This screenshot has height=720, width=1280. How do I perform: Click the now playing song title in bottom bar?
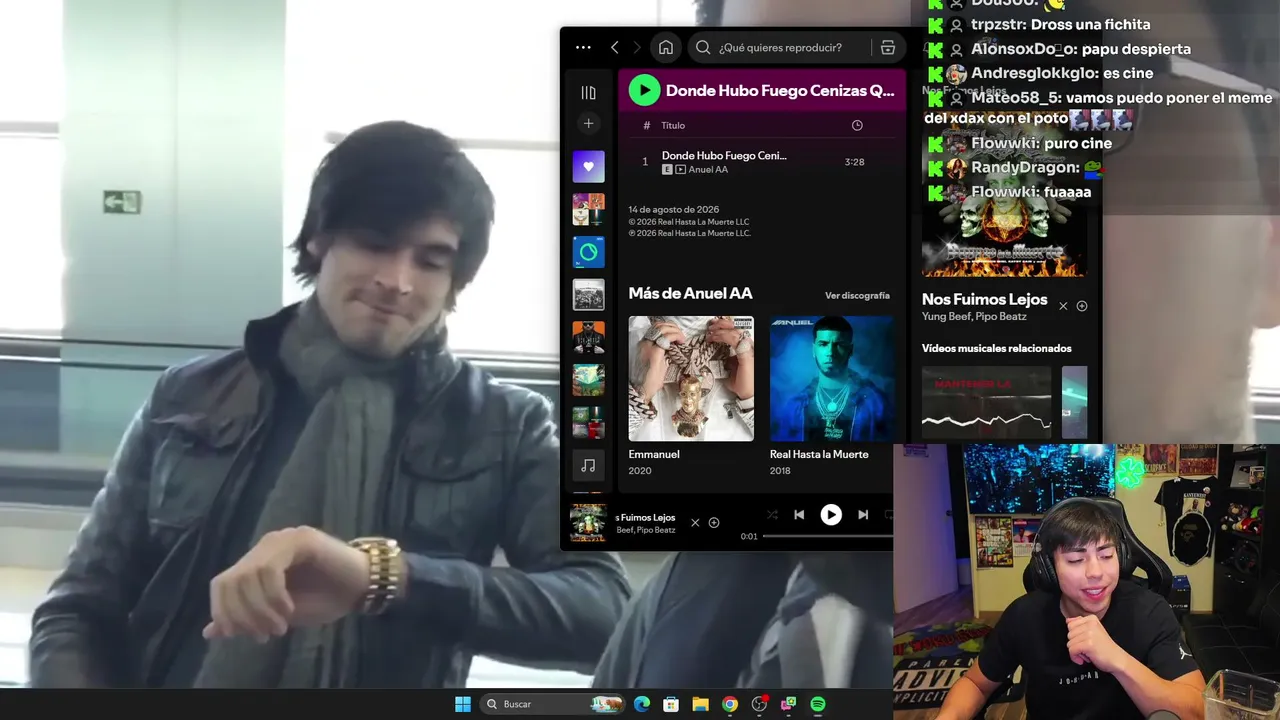pyautogui.click(x=646, y=517)
